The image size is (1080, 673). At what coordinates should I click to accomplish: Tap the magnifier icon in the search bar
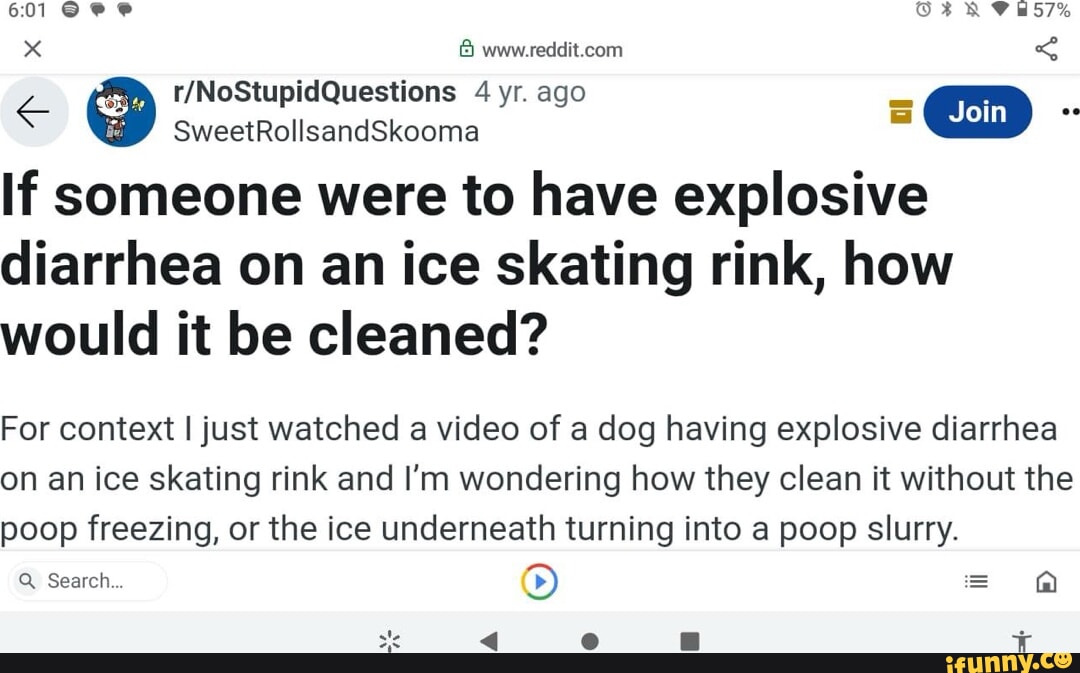click(x=26, y=580)
